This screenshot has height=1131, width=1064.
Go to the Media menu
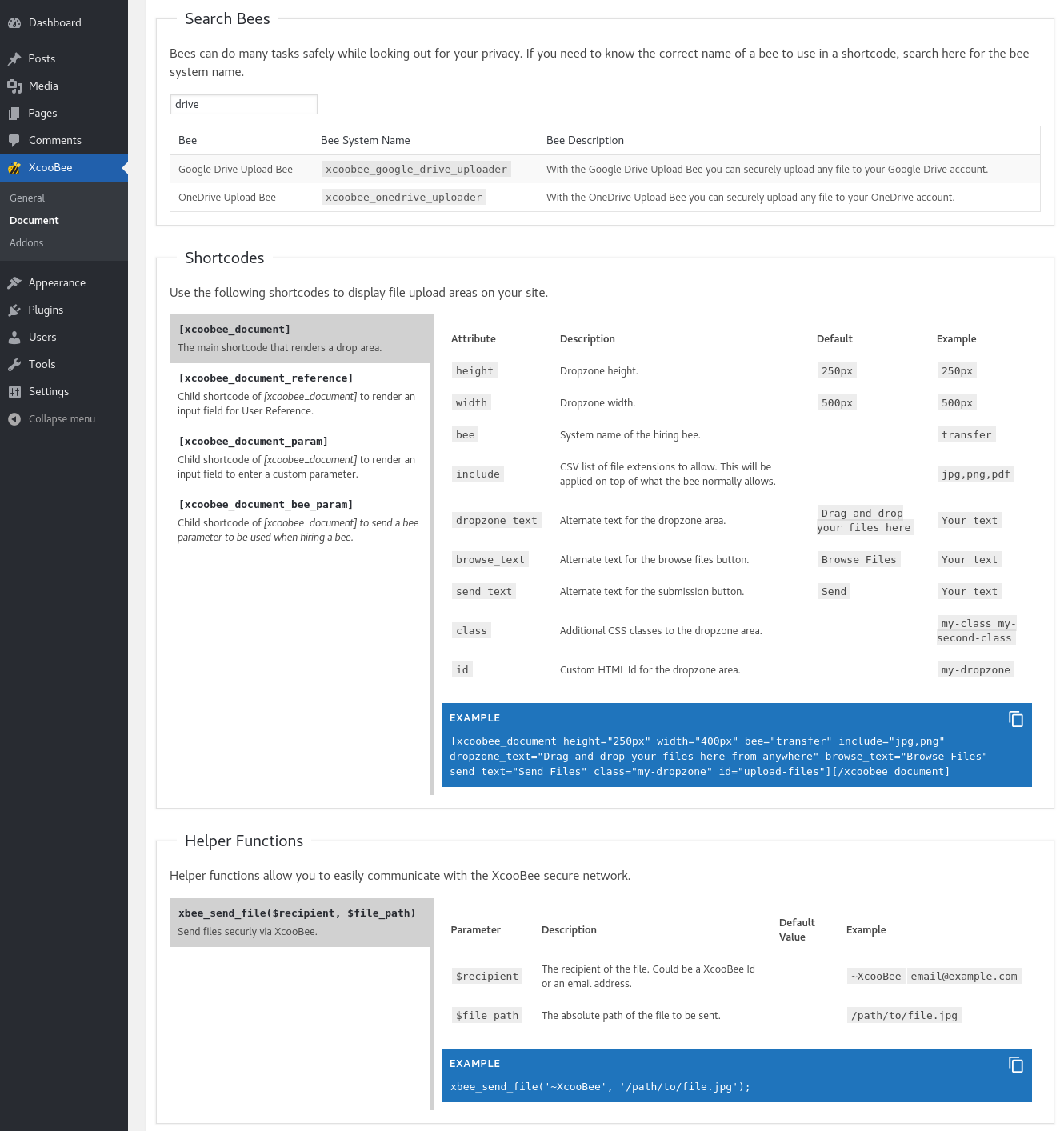tap(64, 86)
